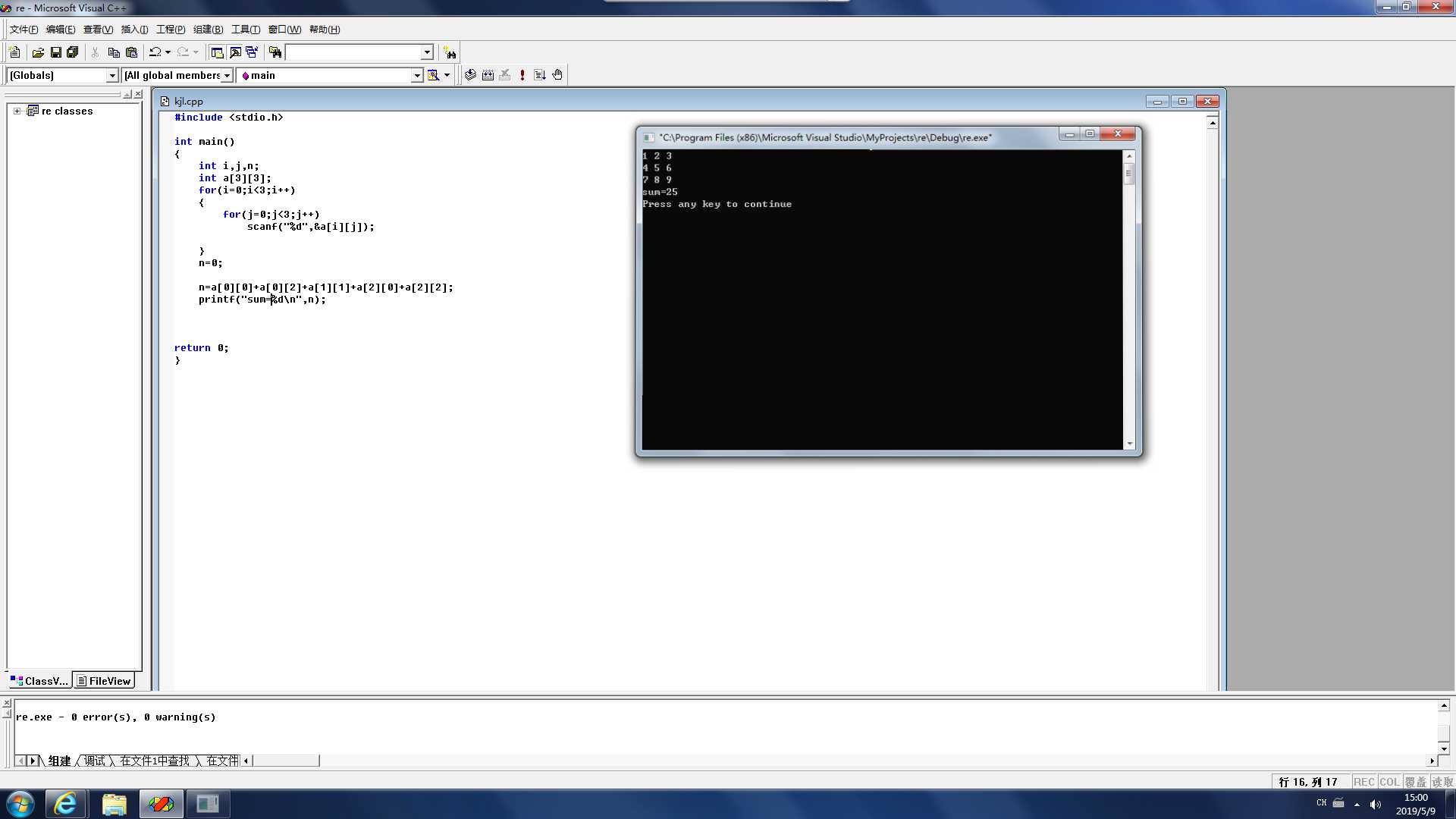Click the console window taskbar icon

[208, 804]
